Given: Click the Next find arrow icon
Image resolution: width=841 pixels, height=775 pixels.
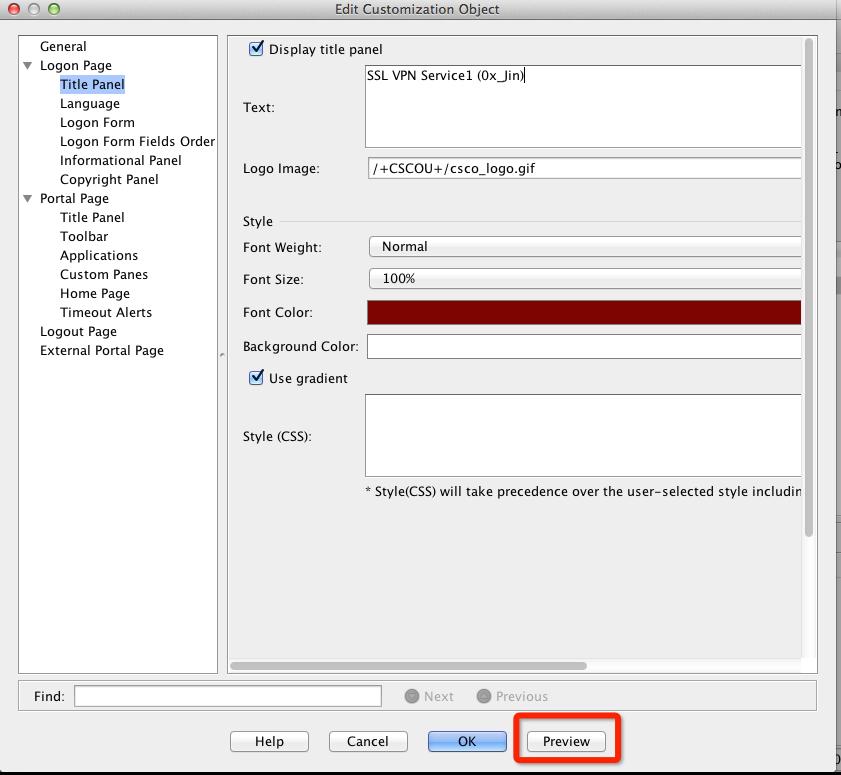Looking at the screenshot, I should click(x=411, y=696).
